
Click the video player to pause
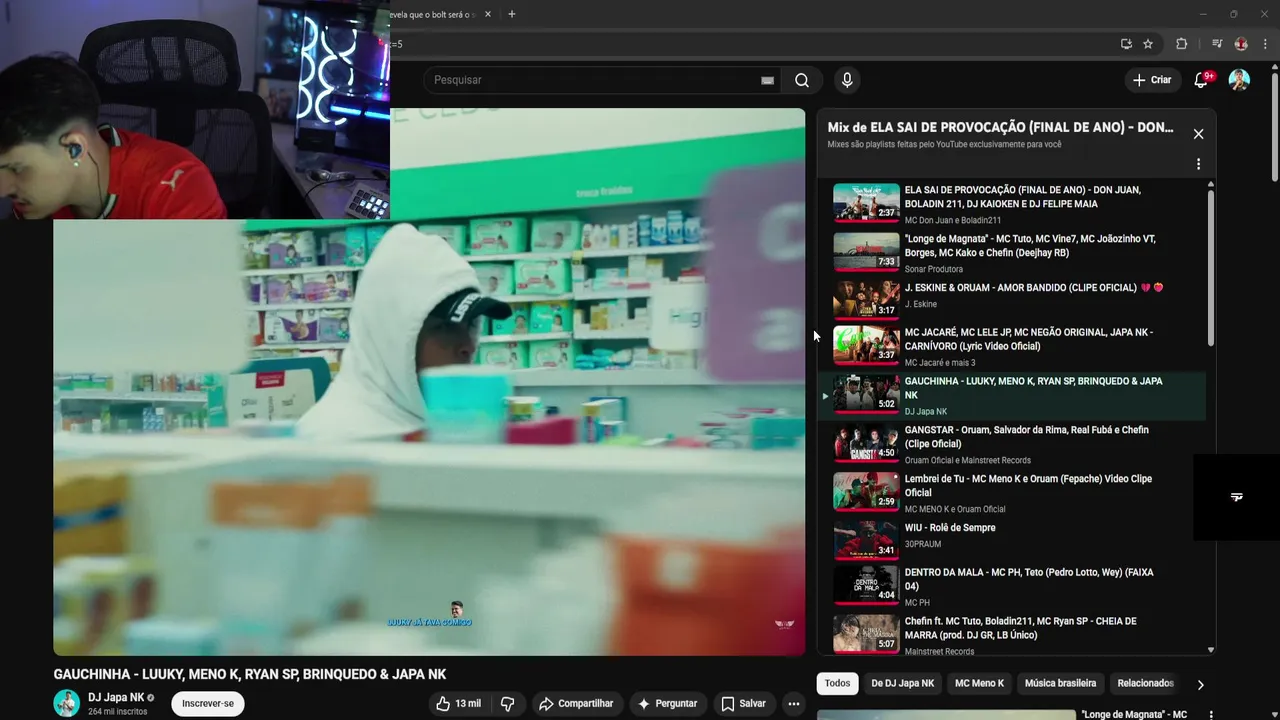pyautogui.click(x=429, y=382)
